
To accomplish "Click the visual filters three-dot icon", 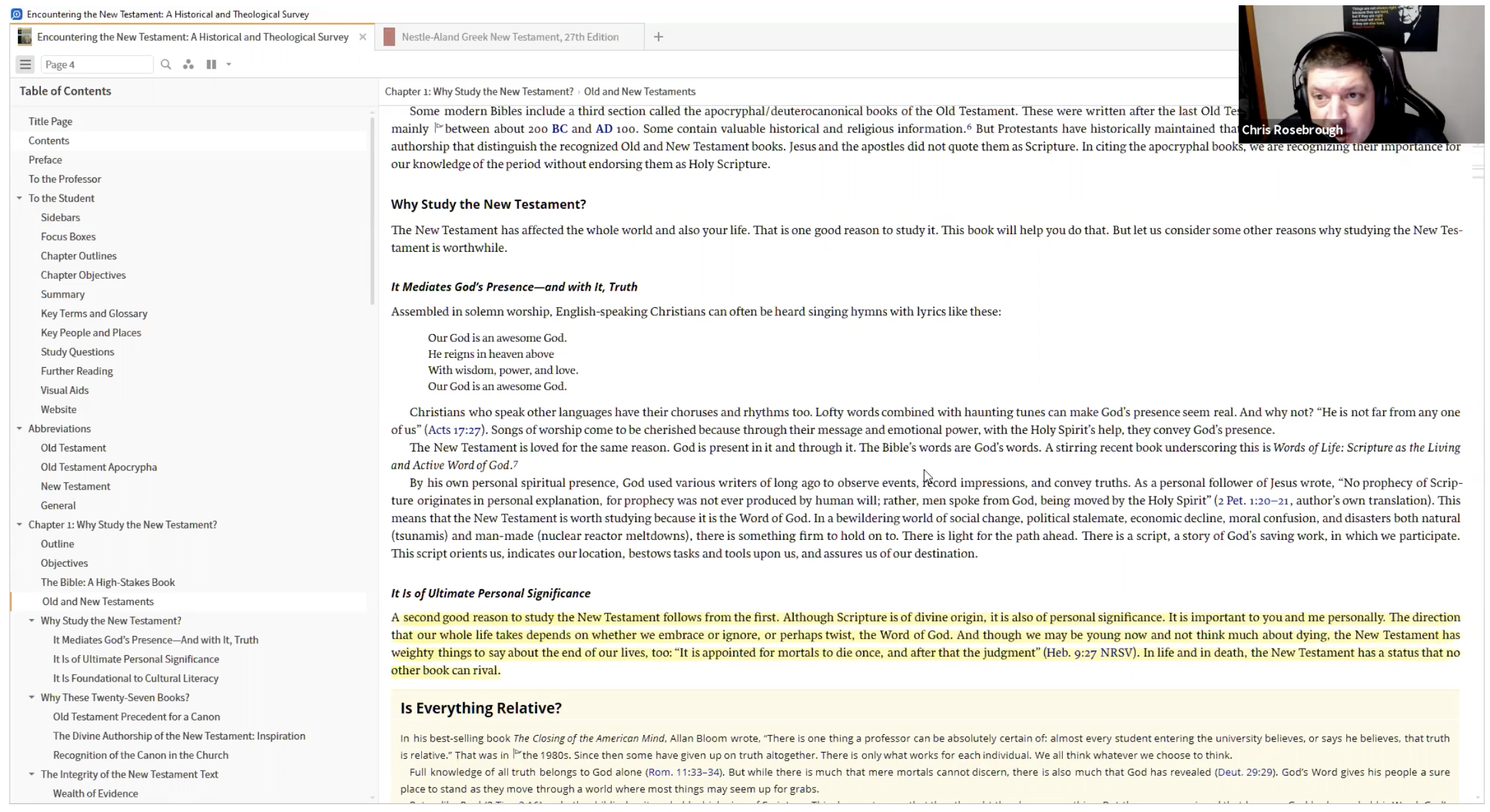I will 189,65.
